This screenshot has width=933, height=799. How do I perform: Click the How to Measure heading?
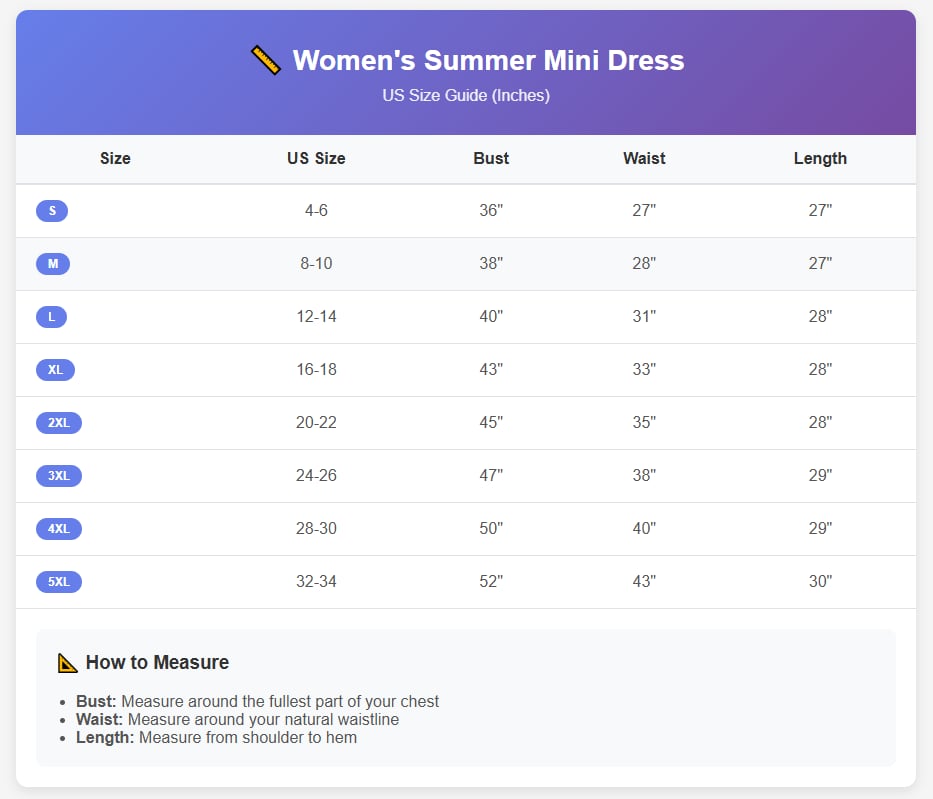pos(157,662)
